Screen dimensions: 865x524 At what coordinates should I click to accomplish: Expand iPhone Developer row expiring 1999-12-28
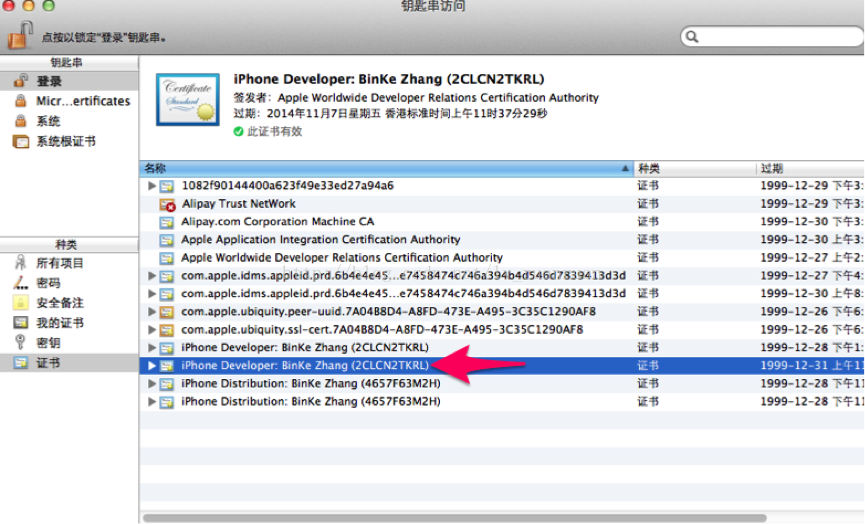(x=152, y=347)
